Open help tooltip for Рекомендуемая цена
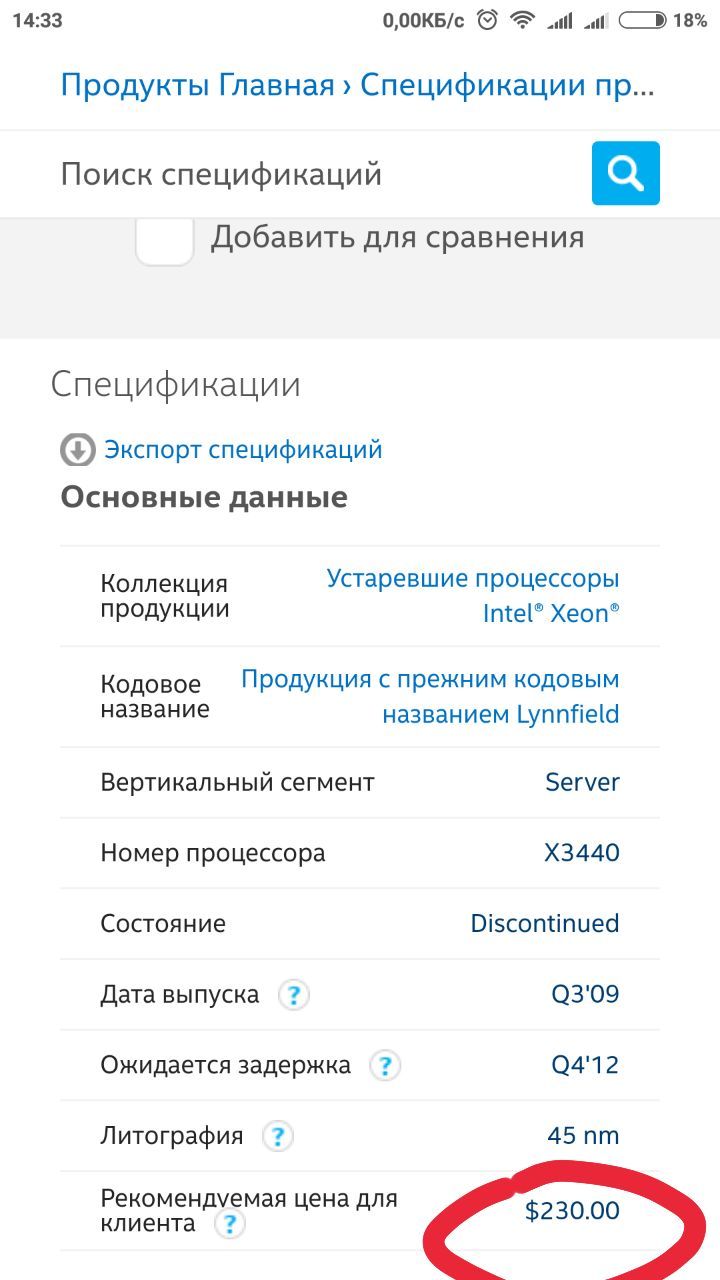Viewport: 720px width, 1280px height. pos(230,1224)
